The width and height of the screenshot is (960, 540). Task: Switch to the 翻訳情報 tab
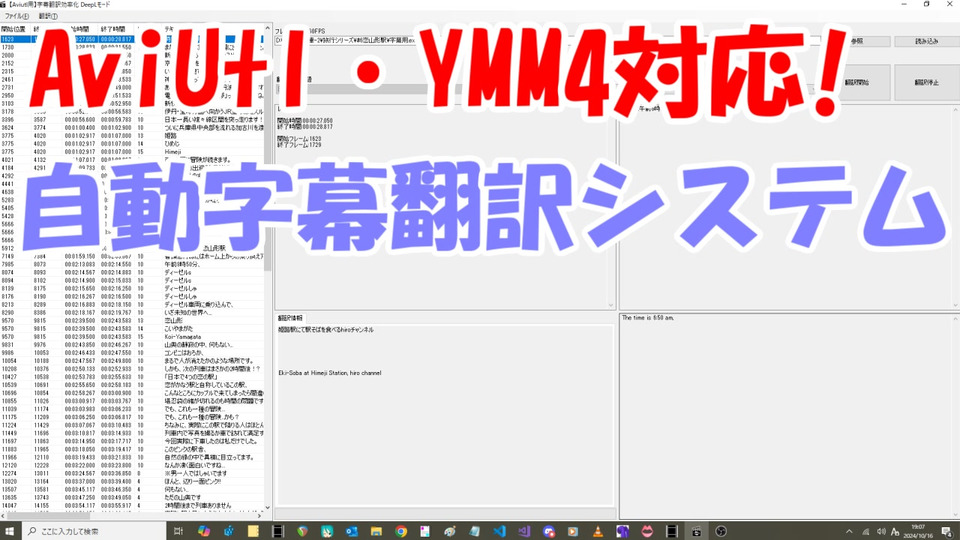pyautogui.click(x=290, y=318)
